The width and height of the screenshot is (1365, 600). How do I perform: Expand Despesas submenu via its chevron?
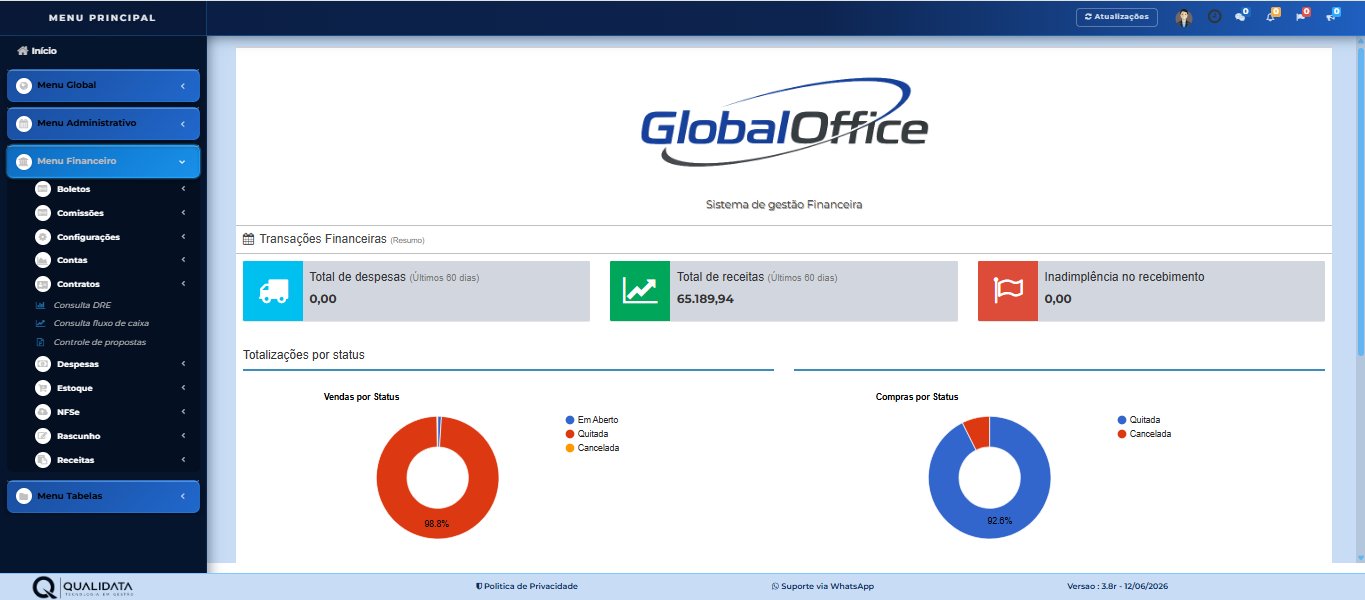pos(184,364)
